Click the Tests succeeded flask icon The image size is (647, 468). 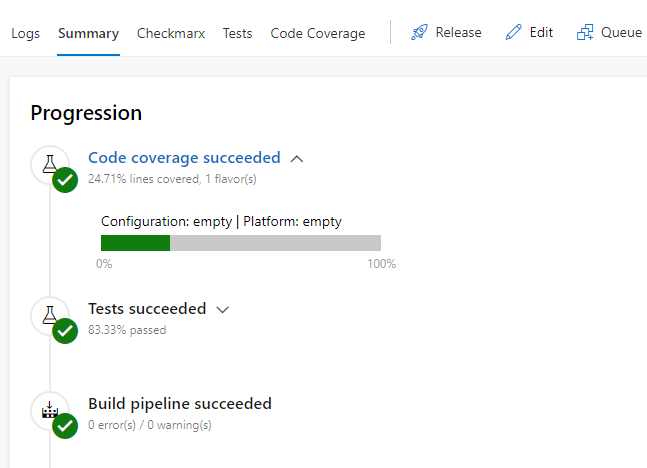50,315
